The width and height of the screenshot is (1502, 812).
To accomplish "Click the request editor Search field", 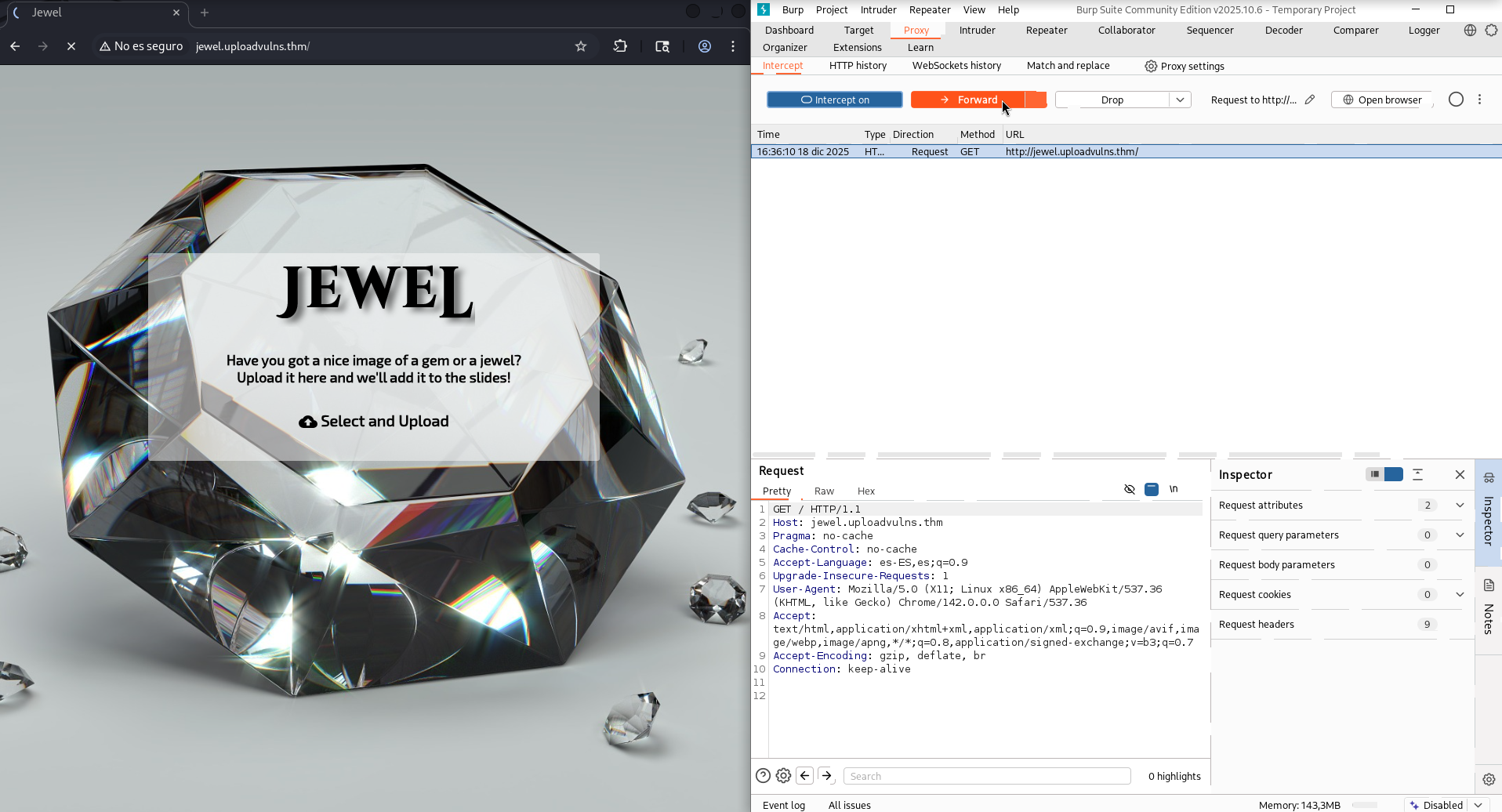I will pos(987,776).
